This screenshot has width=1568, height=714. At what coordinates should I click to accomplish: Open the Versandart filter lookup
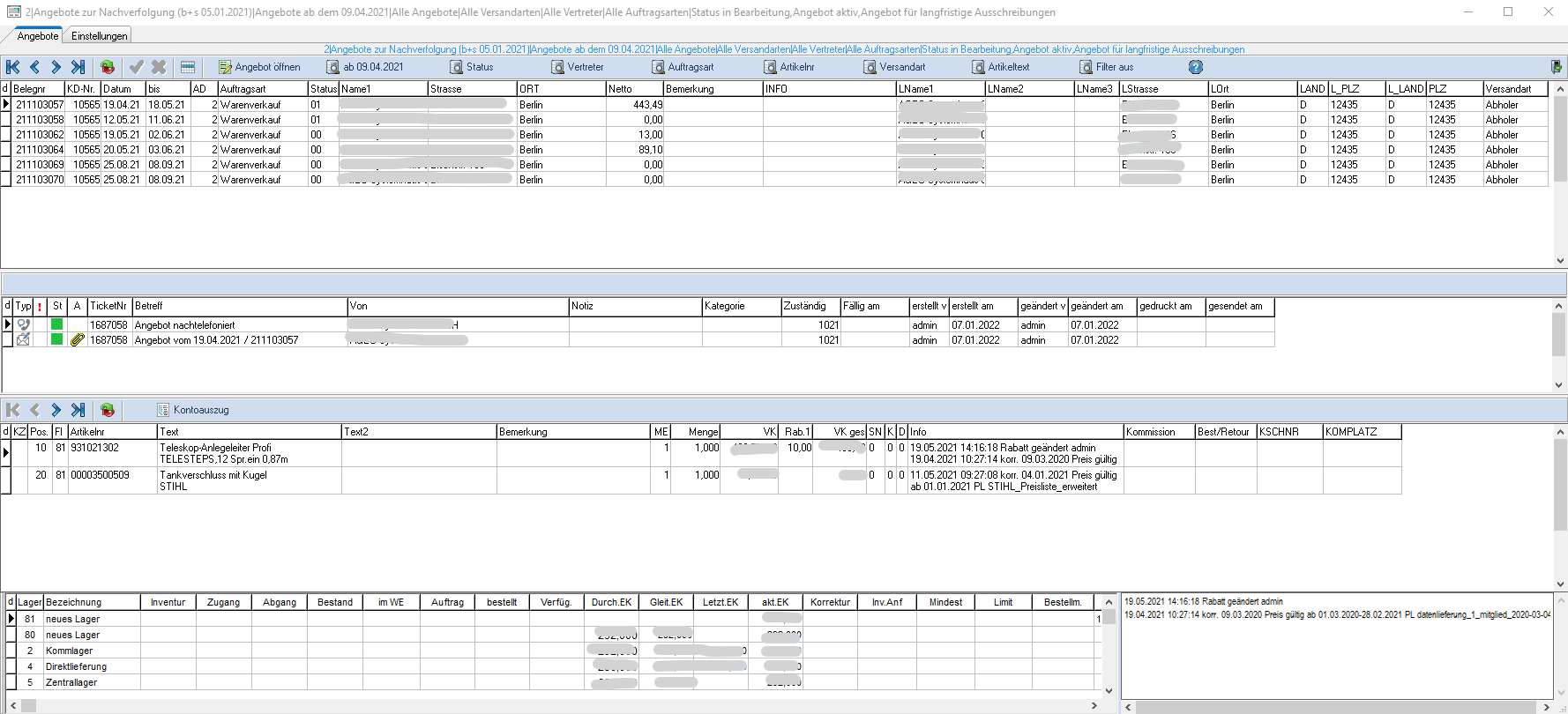coord(894,67)
